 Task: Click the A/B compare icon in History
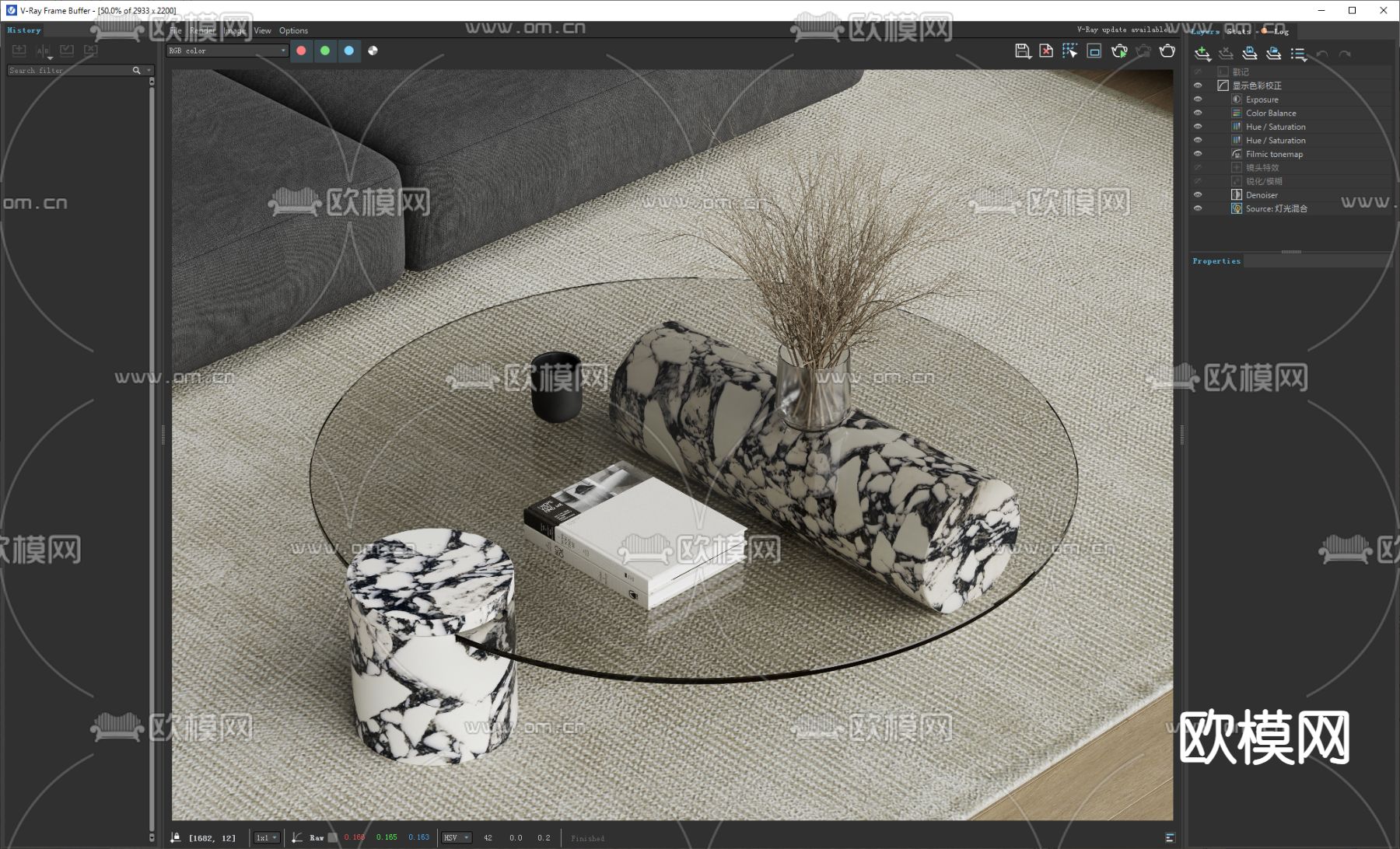(x=44, y=51)
